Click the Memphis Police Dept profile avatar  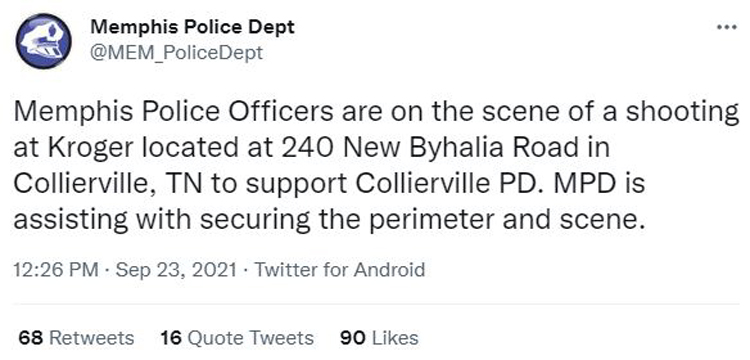coord(44,41)
